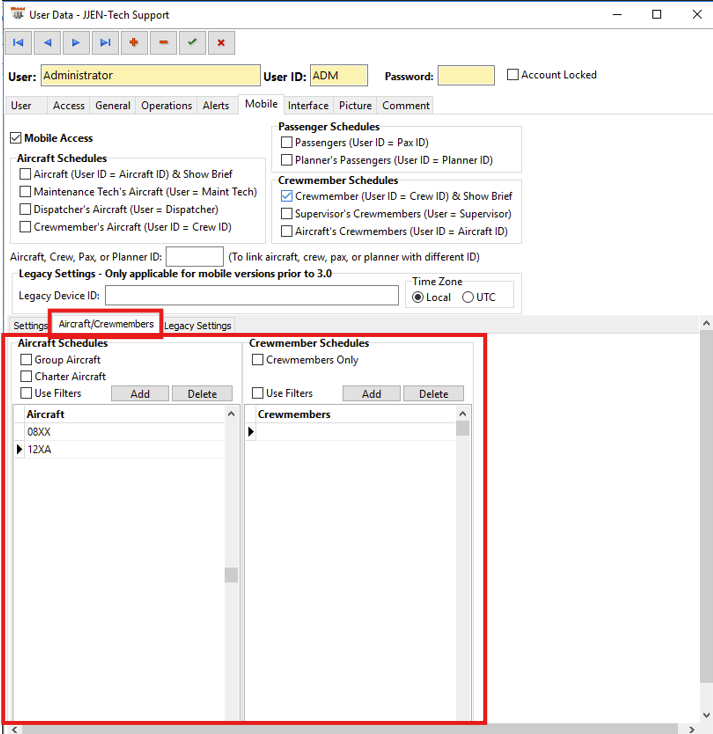
Task: Select the UTC time zone option
Action: click(468, 297)
